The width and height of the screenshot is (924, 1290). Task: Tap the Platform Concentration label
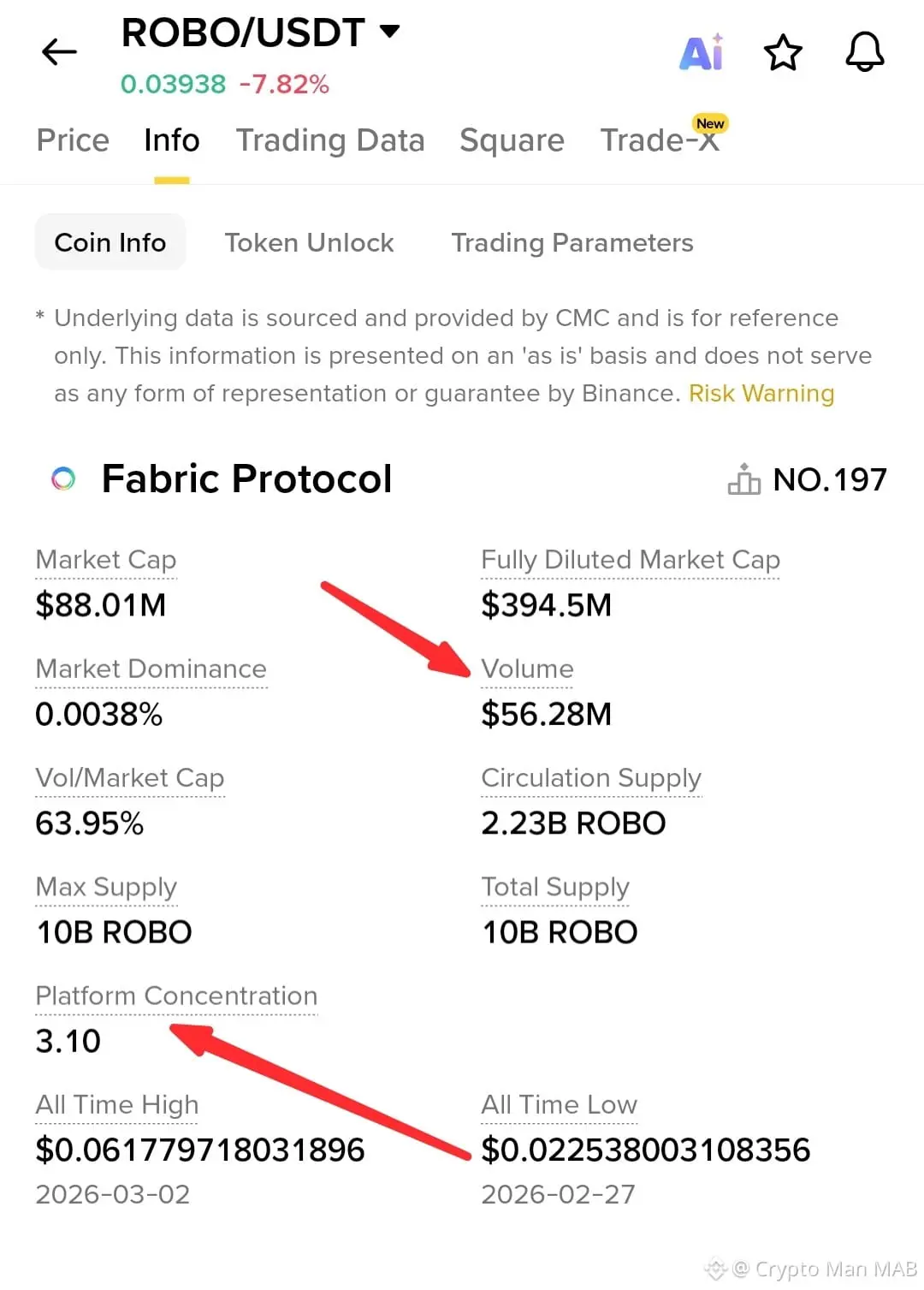(176, 996)
